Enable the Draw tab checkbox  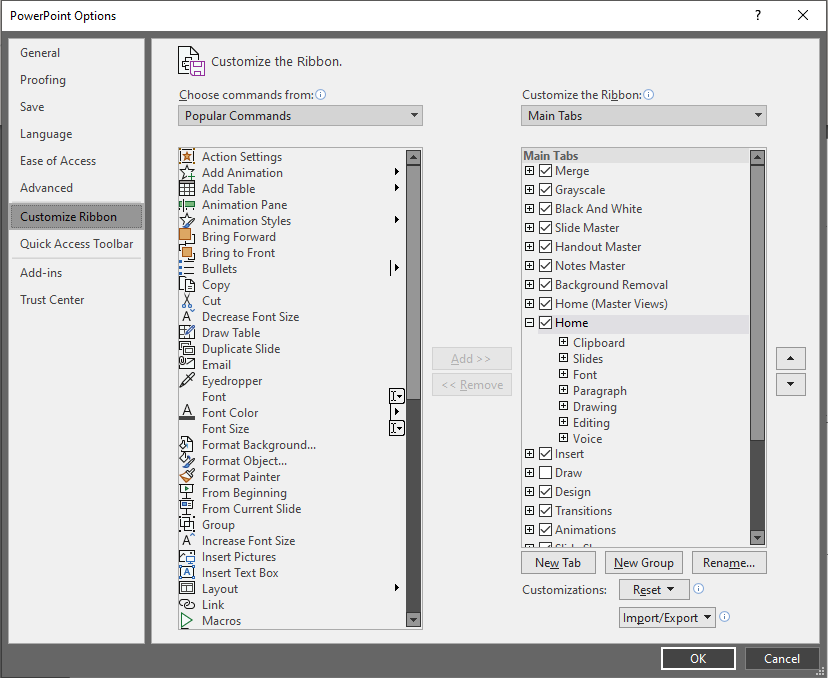(x=545, y=473)
